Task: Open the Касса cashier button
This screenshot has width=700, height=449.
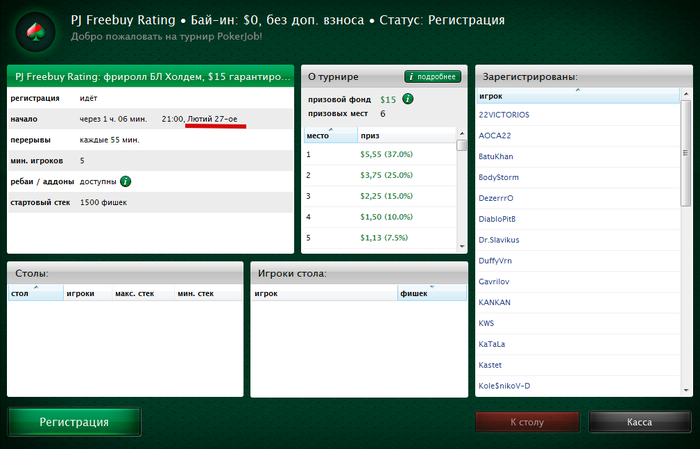Action: pyautogui.click(x=639, y=422)
